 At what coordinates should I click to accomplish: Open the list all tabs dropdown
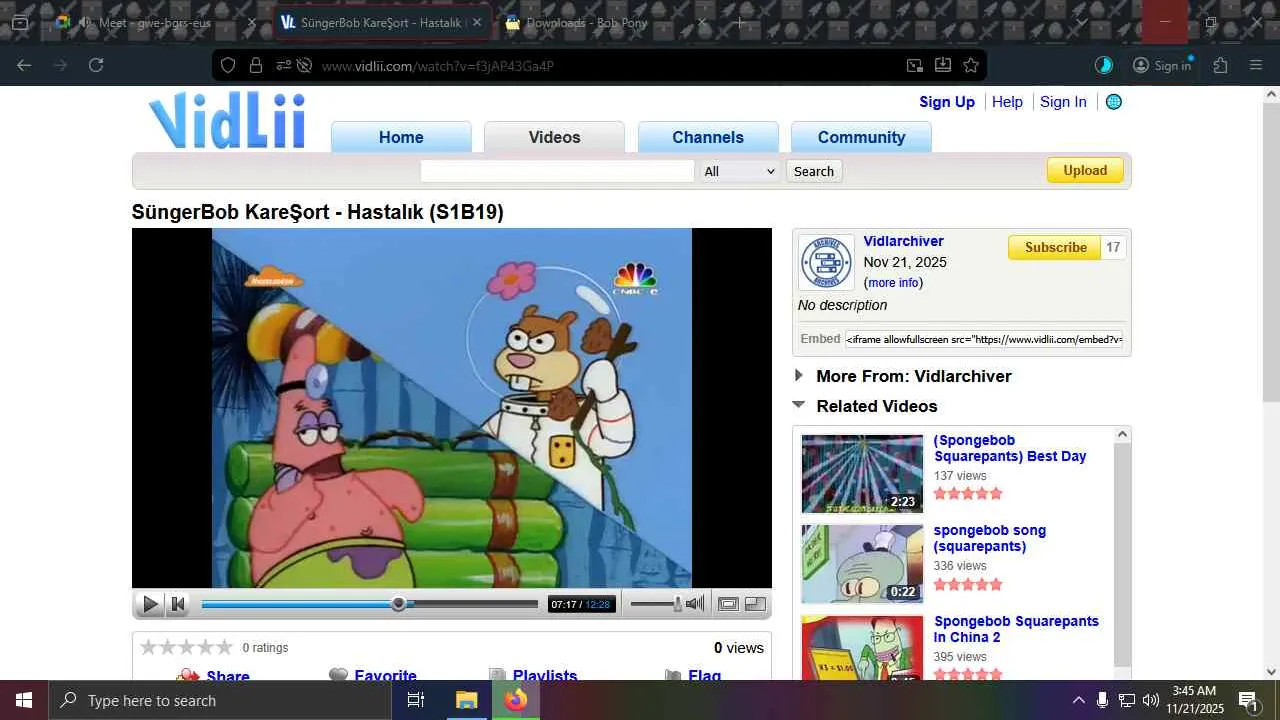(1081, 22)
